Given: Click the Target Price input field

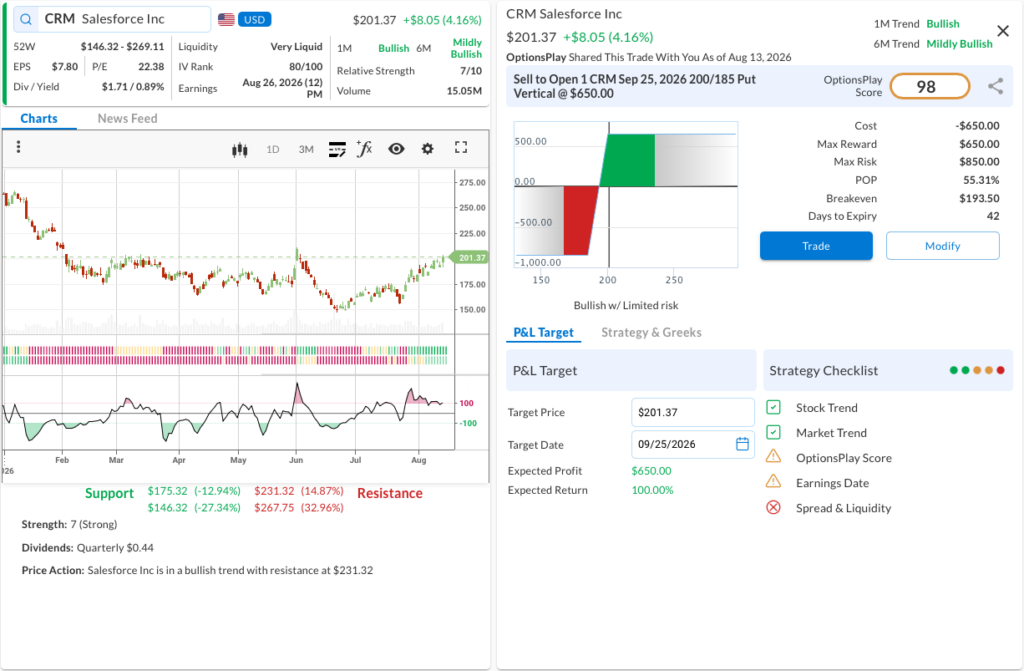Looking at the screenshot, I should point(693,412).
